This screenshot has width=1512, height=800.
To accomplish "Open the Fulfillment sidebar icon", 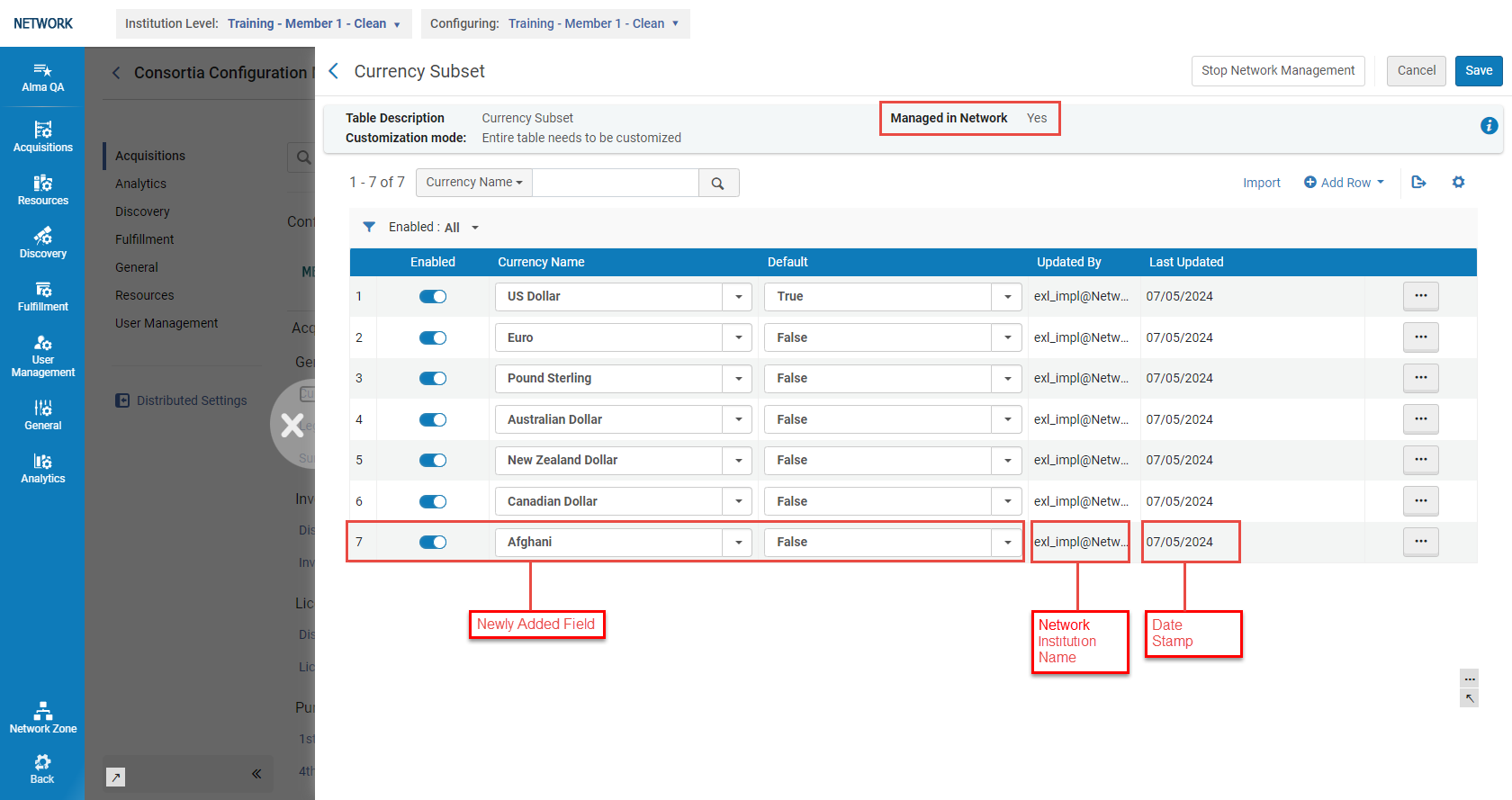I will [x=42, y=295].
